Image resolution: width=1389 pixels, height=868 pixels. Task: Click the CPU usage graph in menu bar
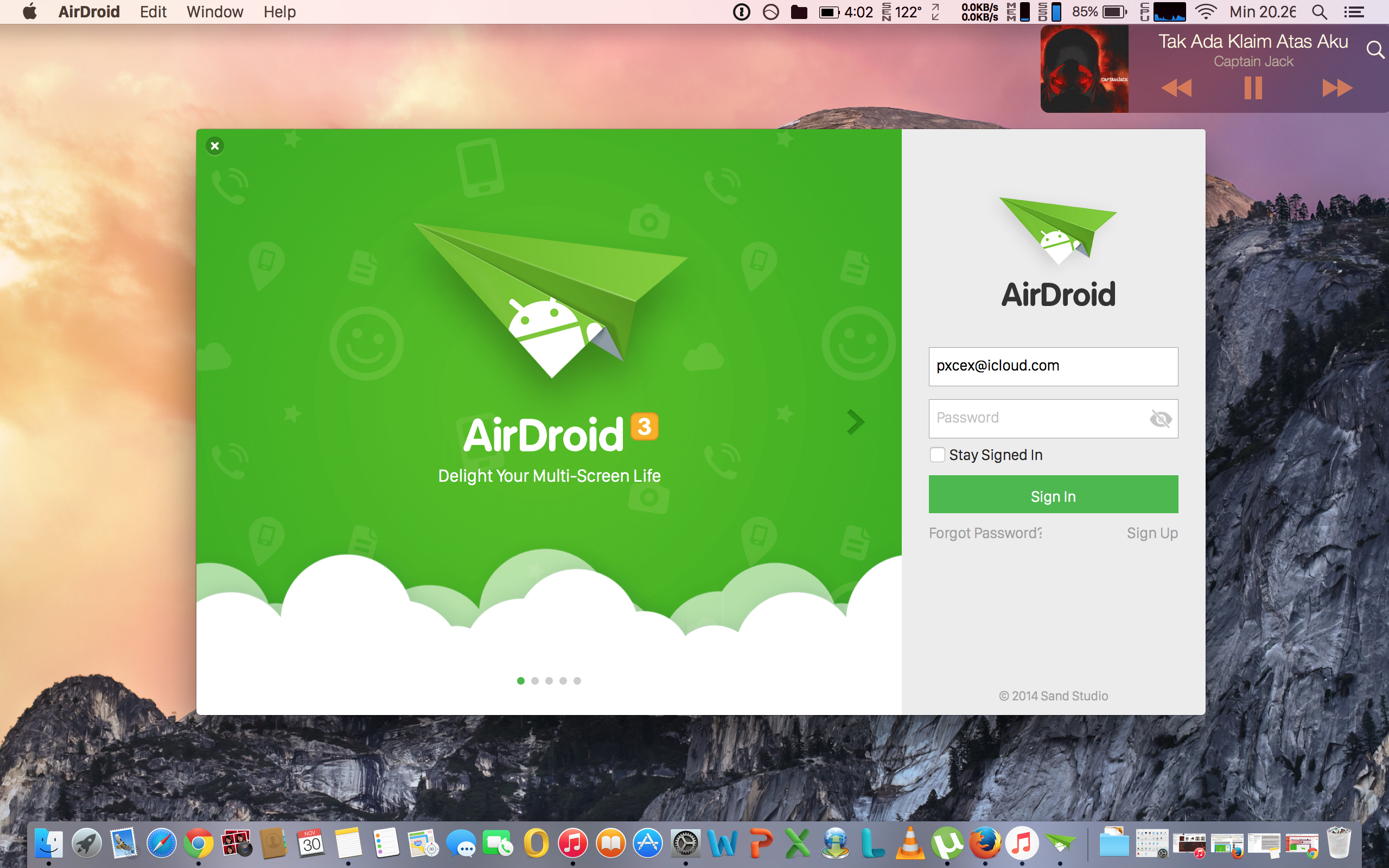(x=1169, y=12)
